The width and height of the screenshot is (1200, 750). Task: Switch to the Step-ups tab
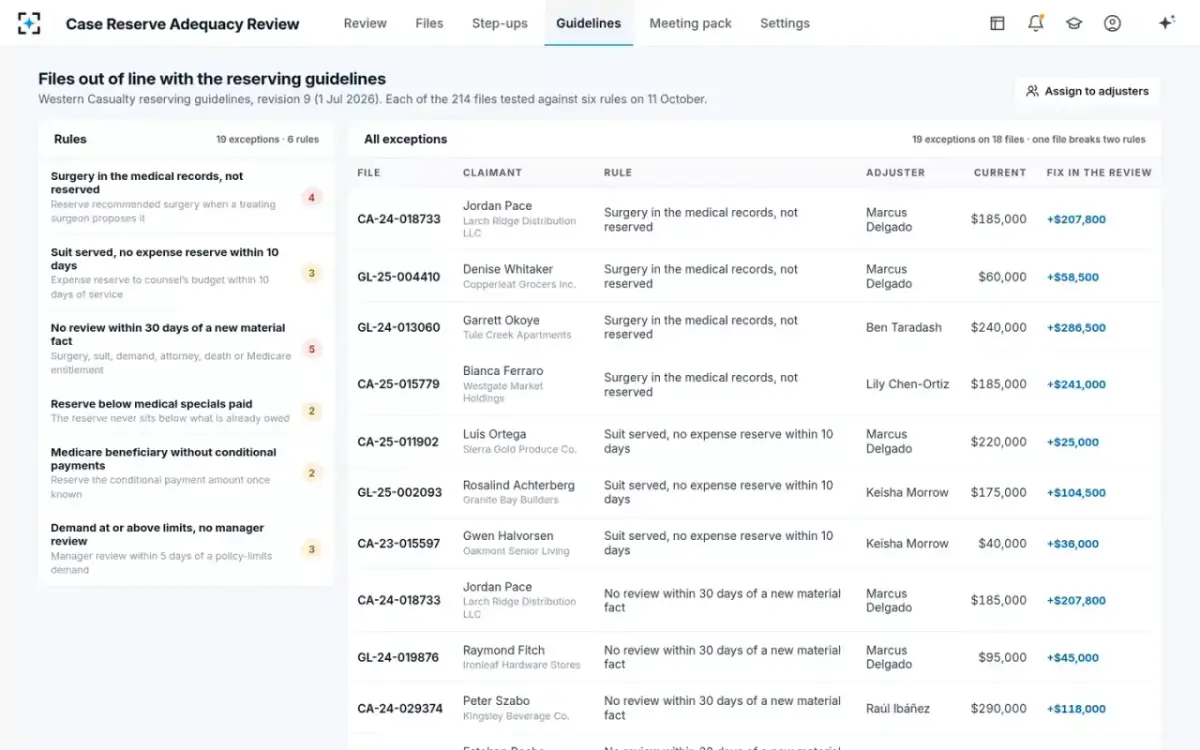[500, 23]
